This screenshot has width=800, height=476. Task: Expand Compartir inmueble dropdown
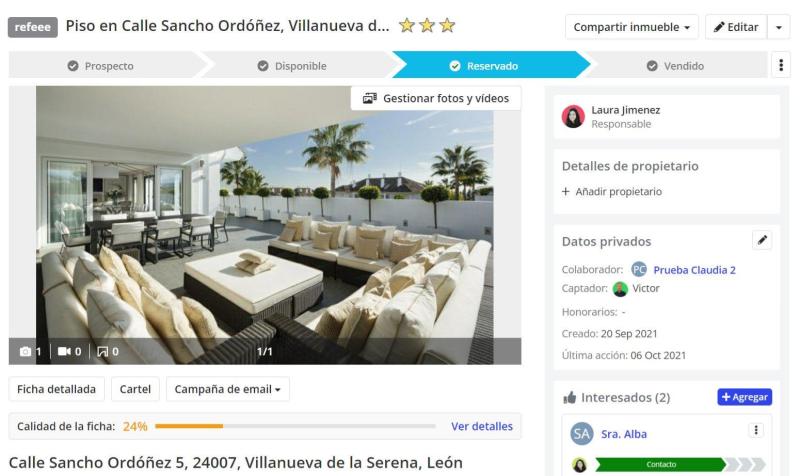coord(632,27)
